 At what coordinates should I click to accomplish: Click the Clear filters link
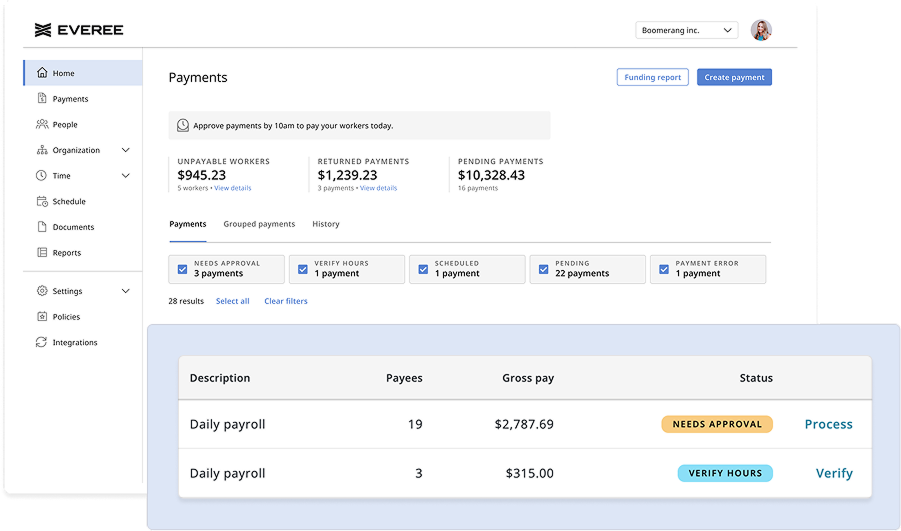(x=286, y=301)
